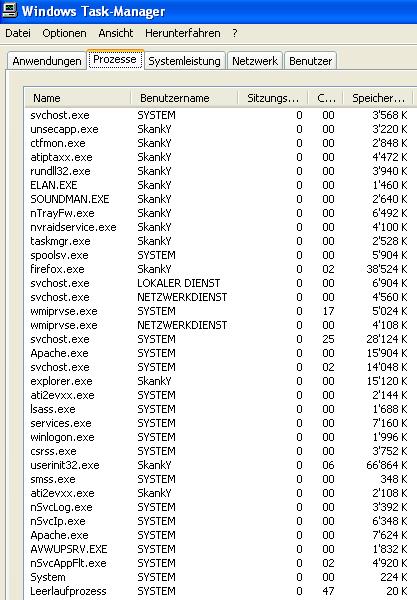Open the Optionen menu
The height and width of the screenshot is (600, 417).
tap(64, 33)
